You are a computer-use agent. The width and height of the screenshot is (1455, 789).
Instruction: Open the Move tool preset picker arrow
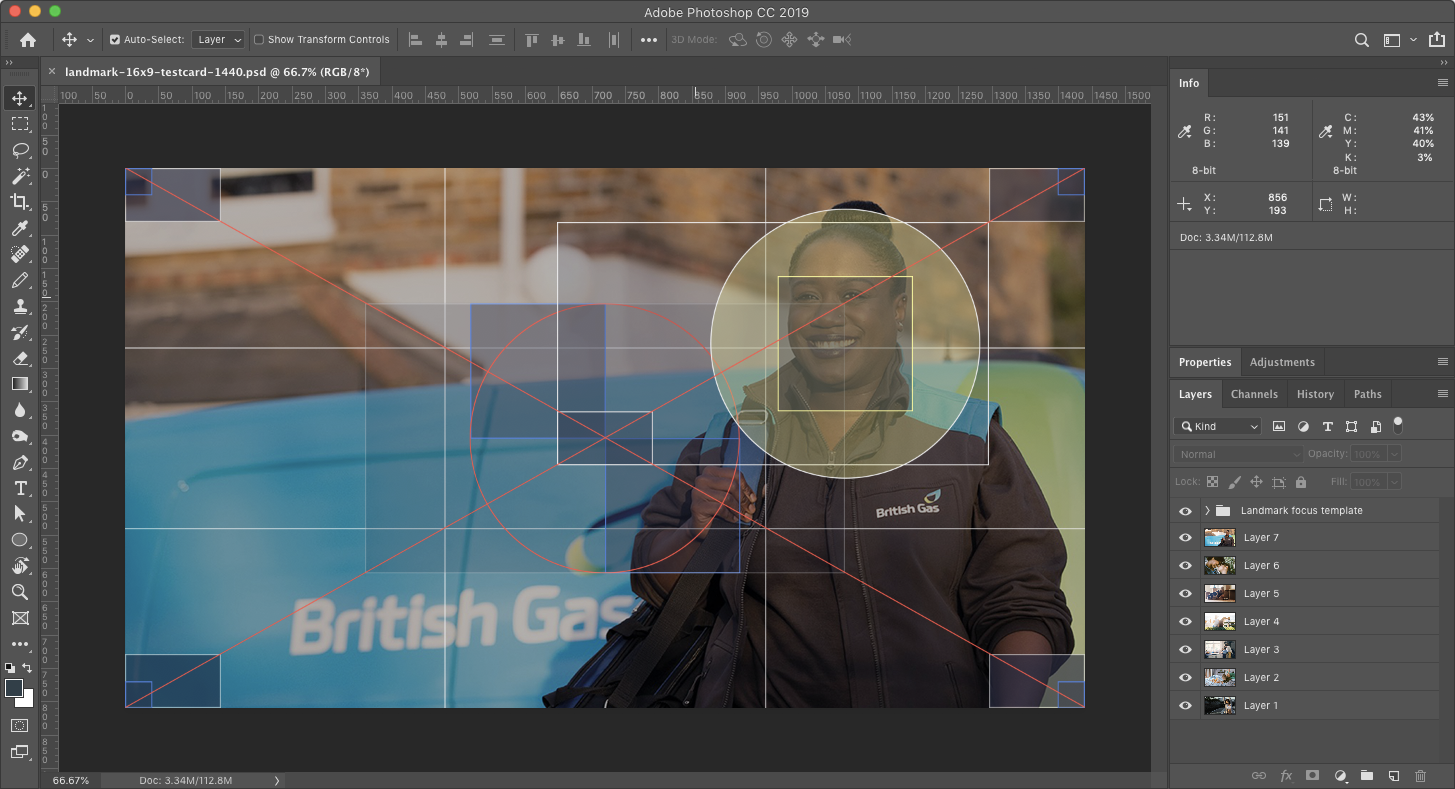click(90, 40)
